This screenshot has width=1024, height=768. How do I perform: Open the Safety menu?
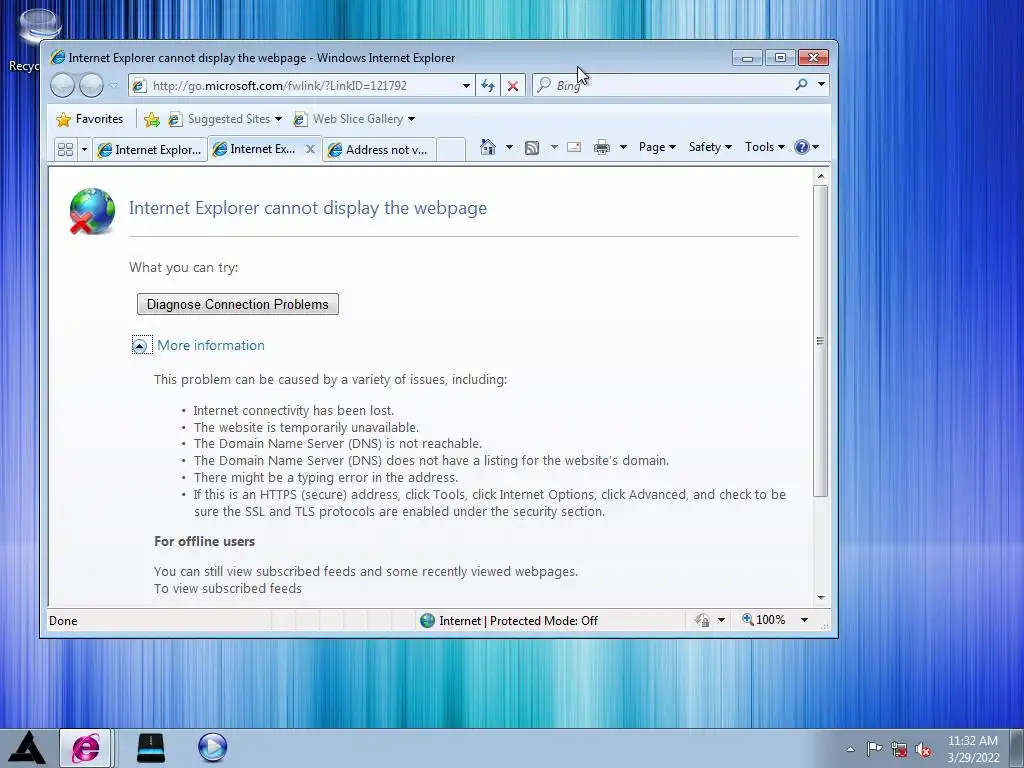710,147
